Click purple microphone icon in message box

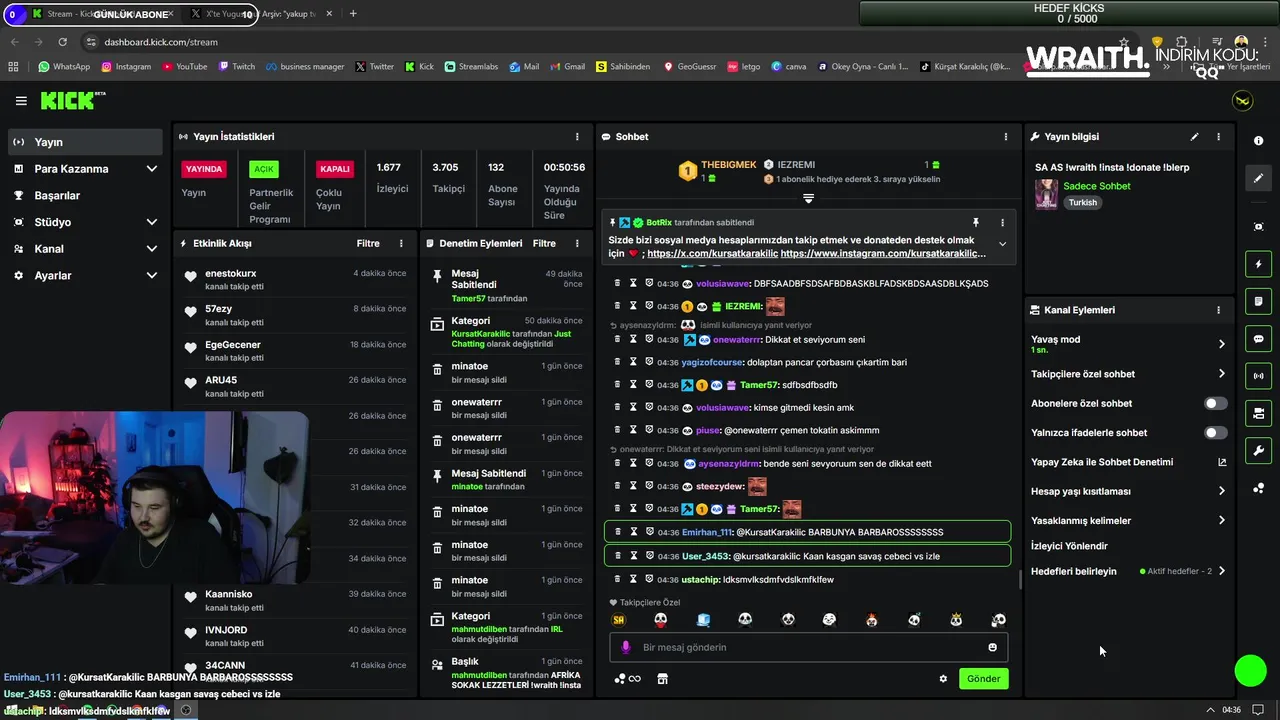click(626, 647)
